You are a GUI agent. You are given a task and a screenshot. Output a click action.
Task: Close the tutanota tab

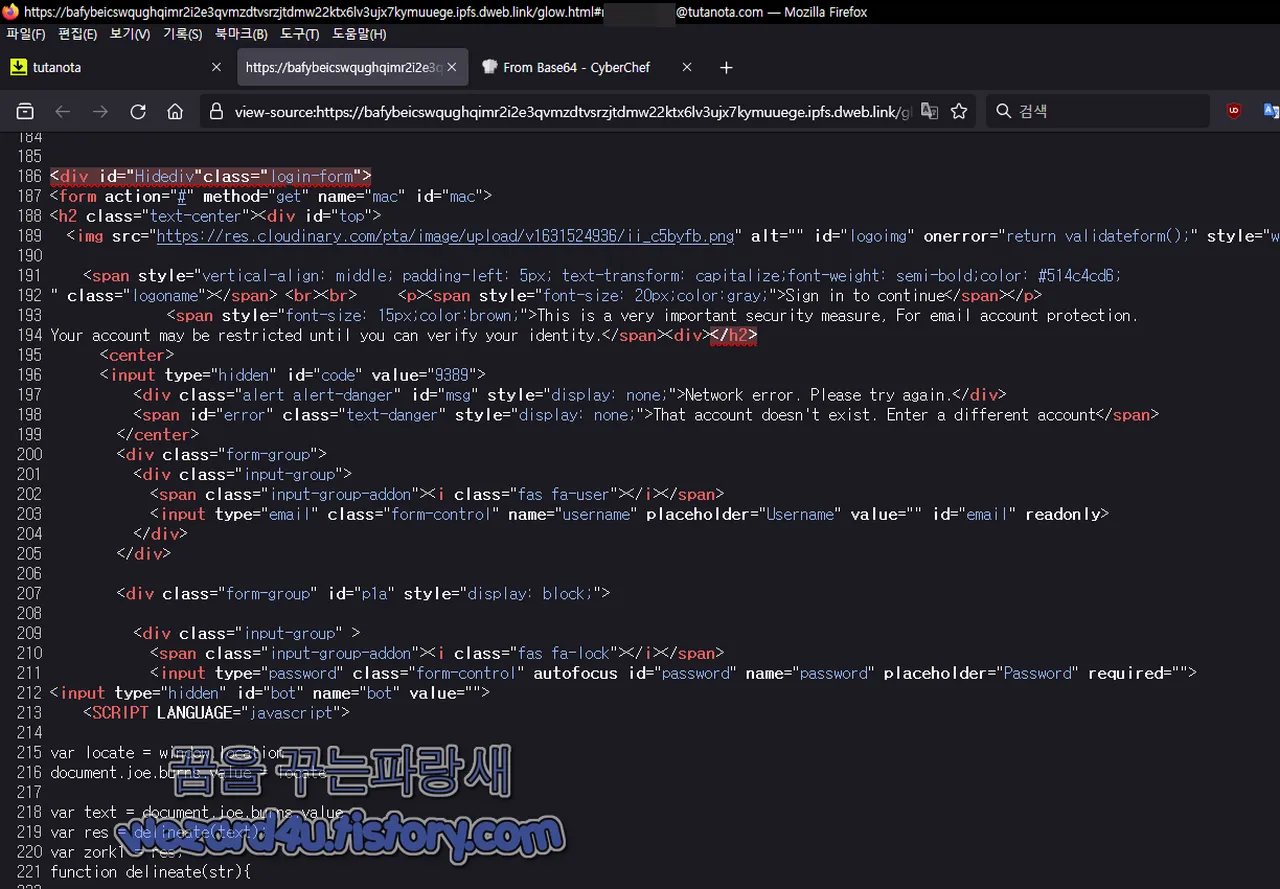pos(217,67)
